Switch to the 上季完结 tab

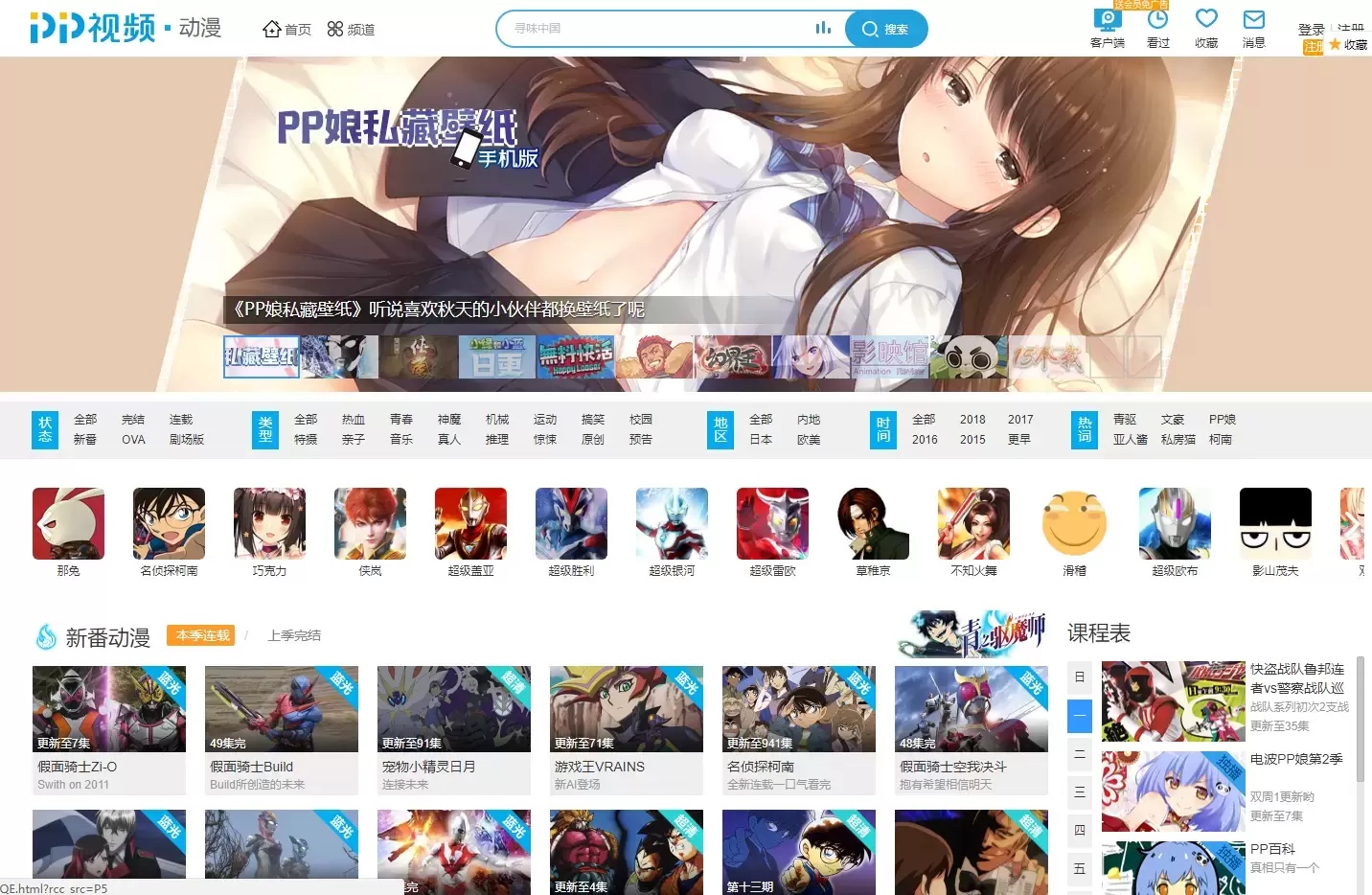(294, 635)
